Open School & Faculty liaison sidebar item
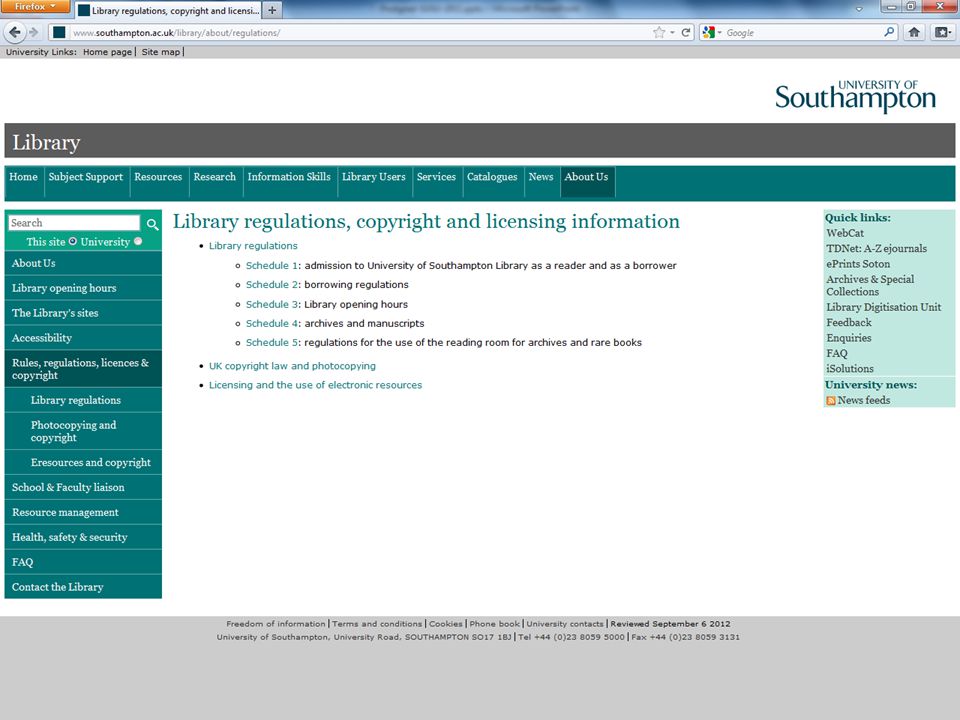Image resolution: width=960 pixels, height=720 pixels. pos(83,487)
